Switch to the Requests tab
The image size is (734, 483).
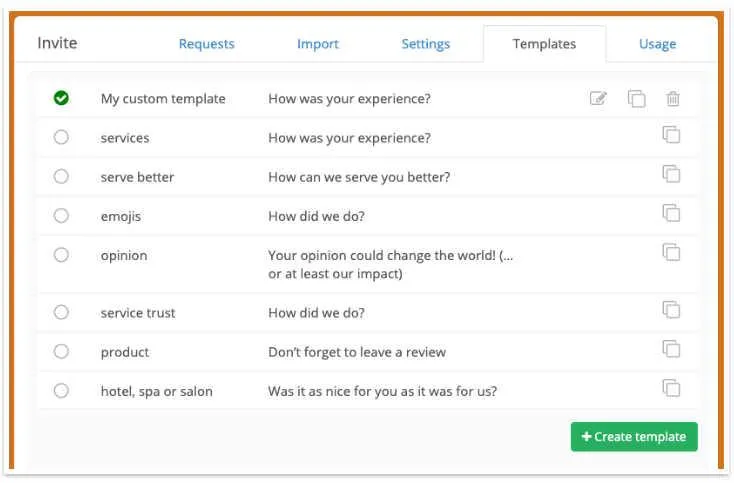click(x=206, y=44)
